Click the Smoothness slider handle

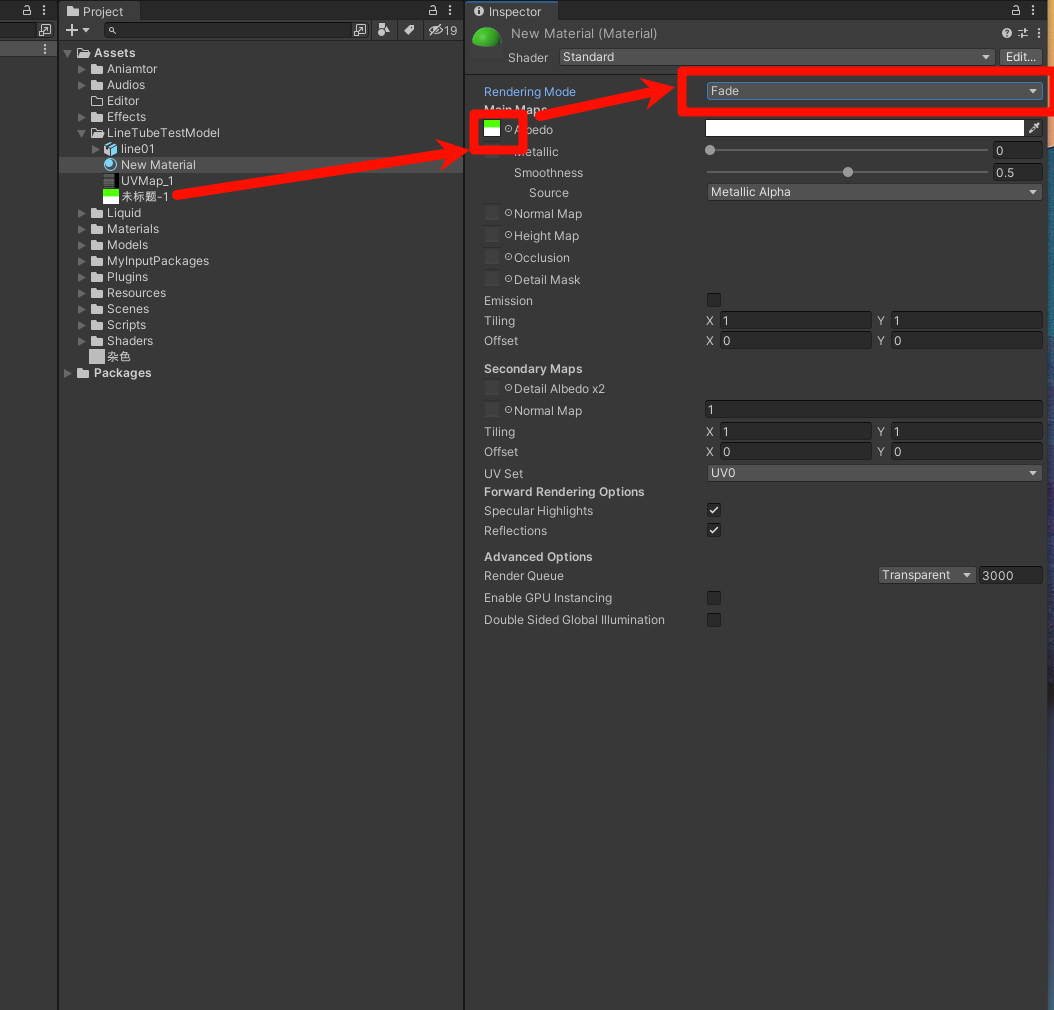[848, 172]
